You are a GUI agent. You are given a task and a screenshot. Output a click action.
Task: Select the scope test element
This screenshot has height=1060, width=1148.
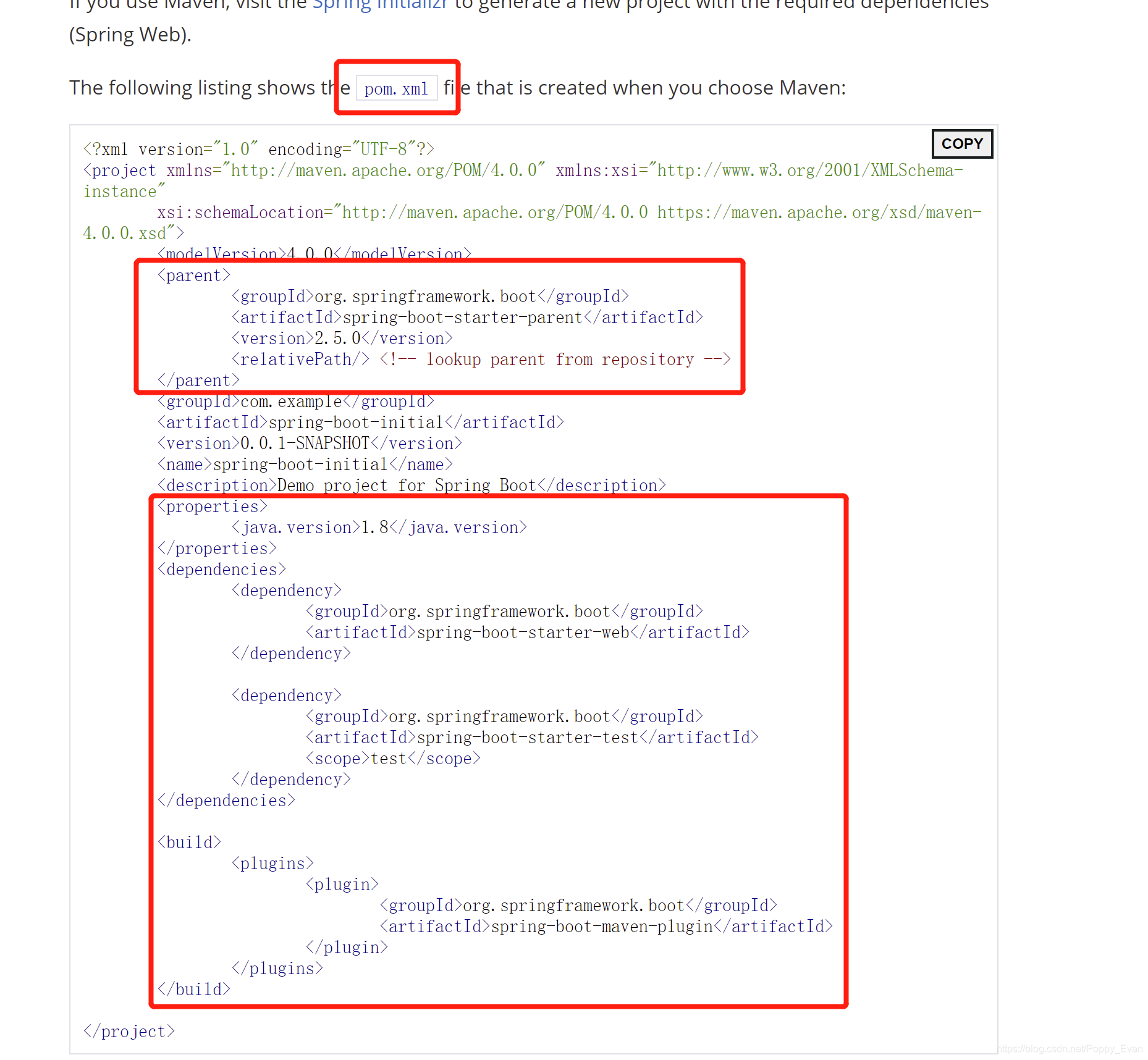[x=392, y=758]
